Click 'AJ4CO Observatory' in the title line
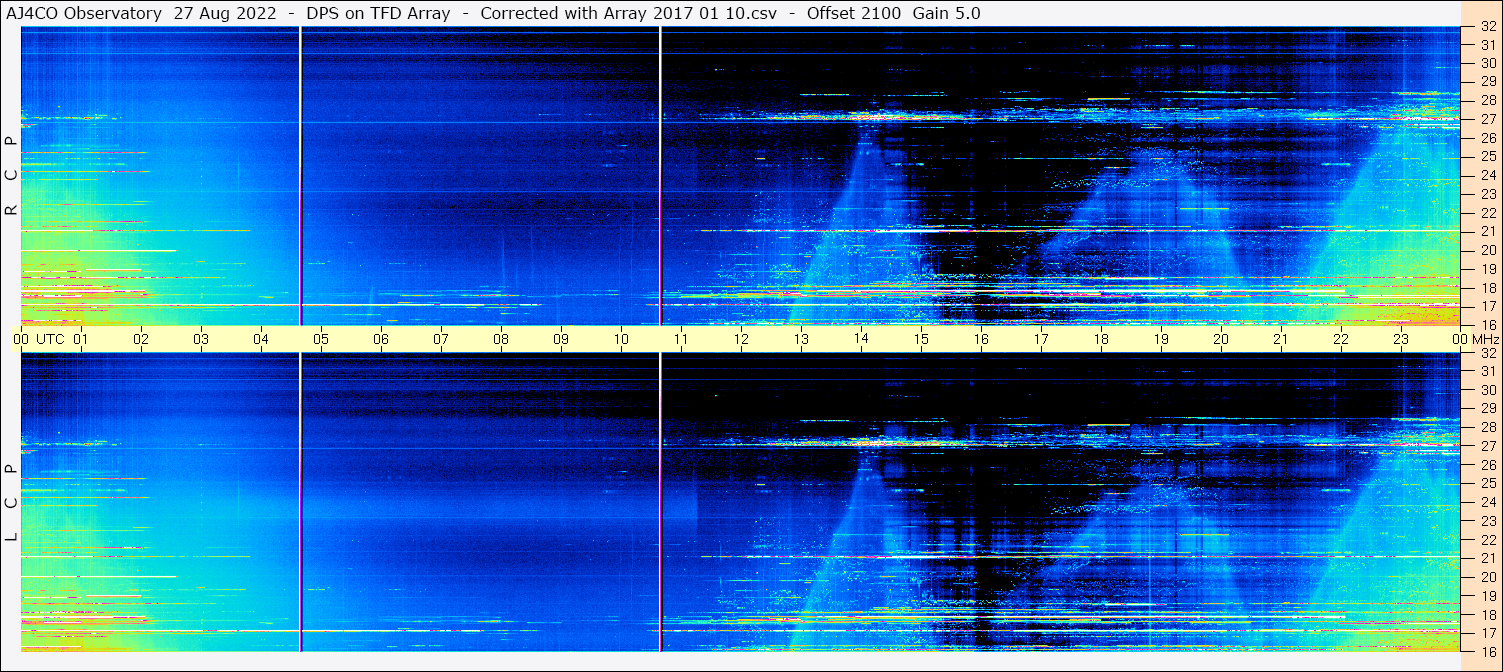 83,14
